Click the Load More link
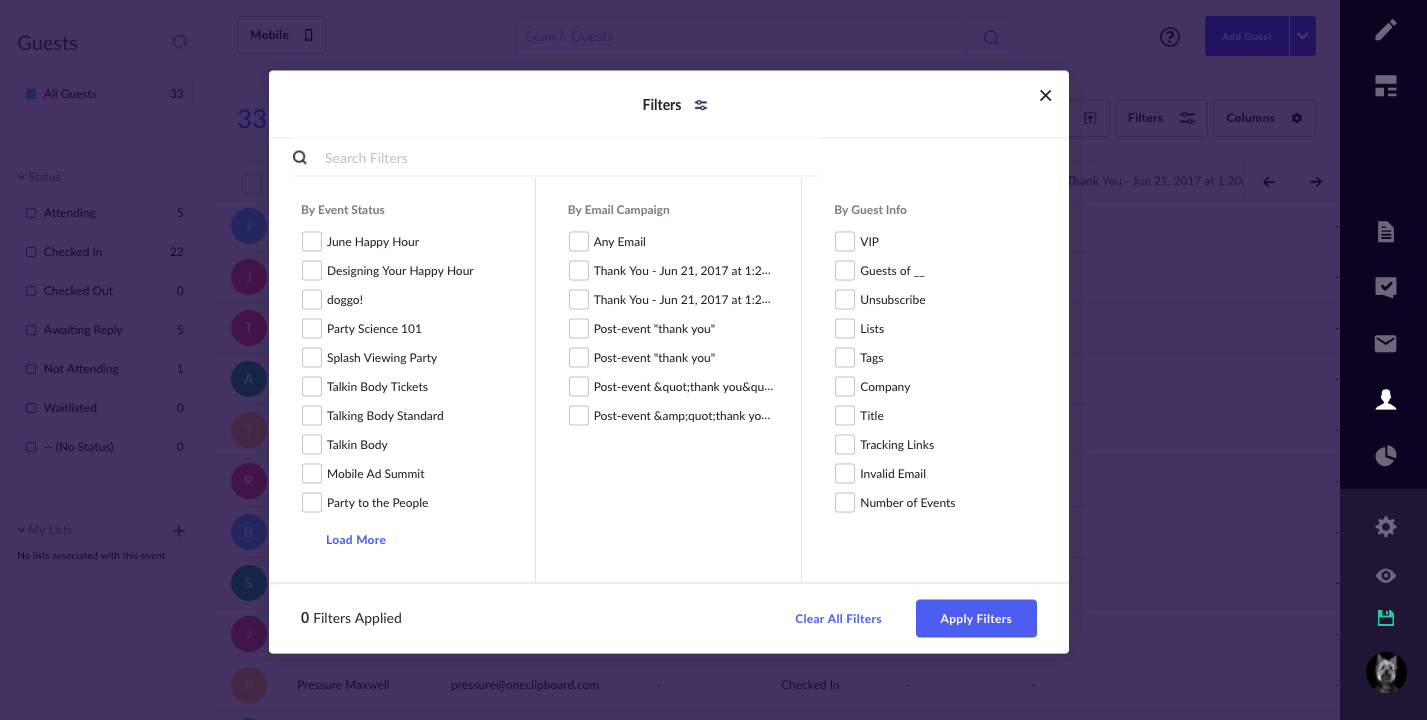The image size is (1427, 720). (x=356, y=540)
